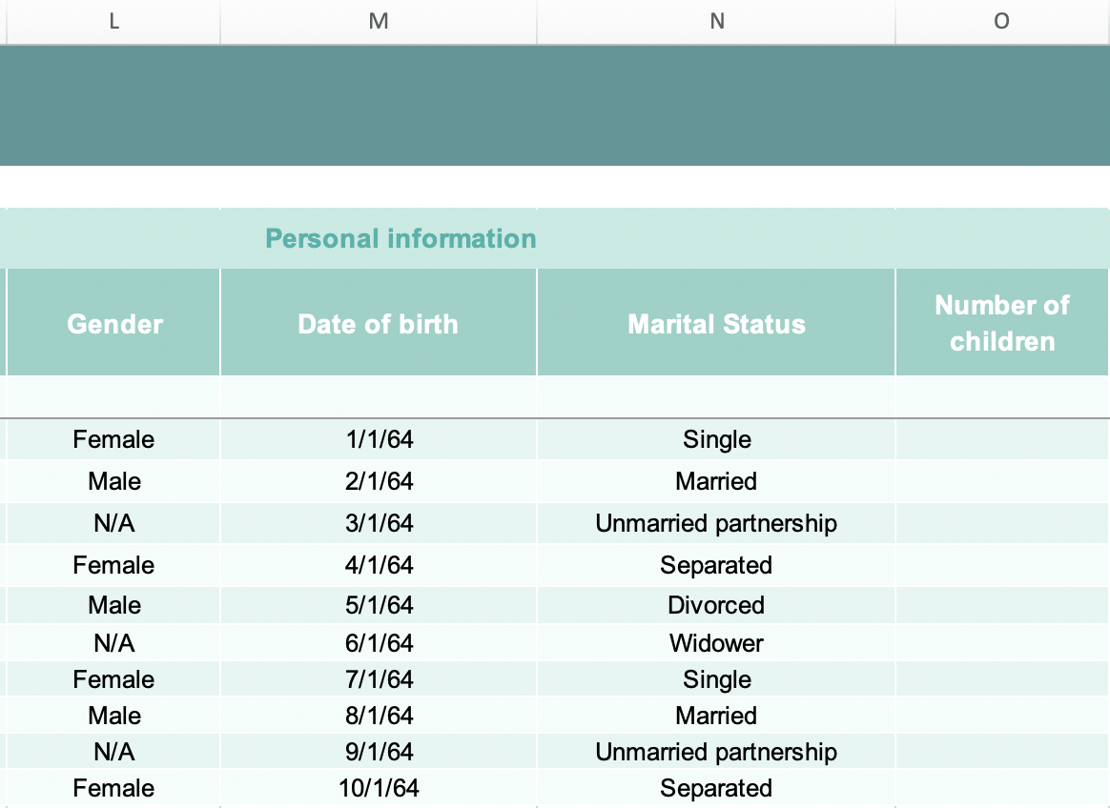Click the Unmarried partnership cell beside 3/1/64
The height and width of the screenshot is (808, 1110).
tap(716, 523)
